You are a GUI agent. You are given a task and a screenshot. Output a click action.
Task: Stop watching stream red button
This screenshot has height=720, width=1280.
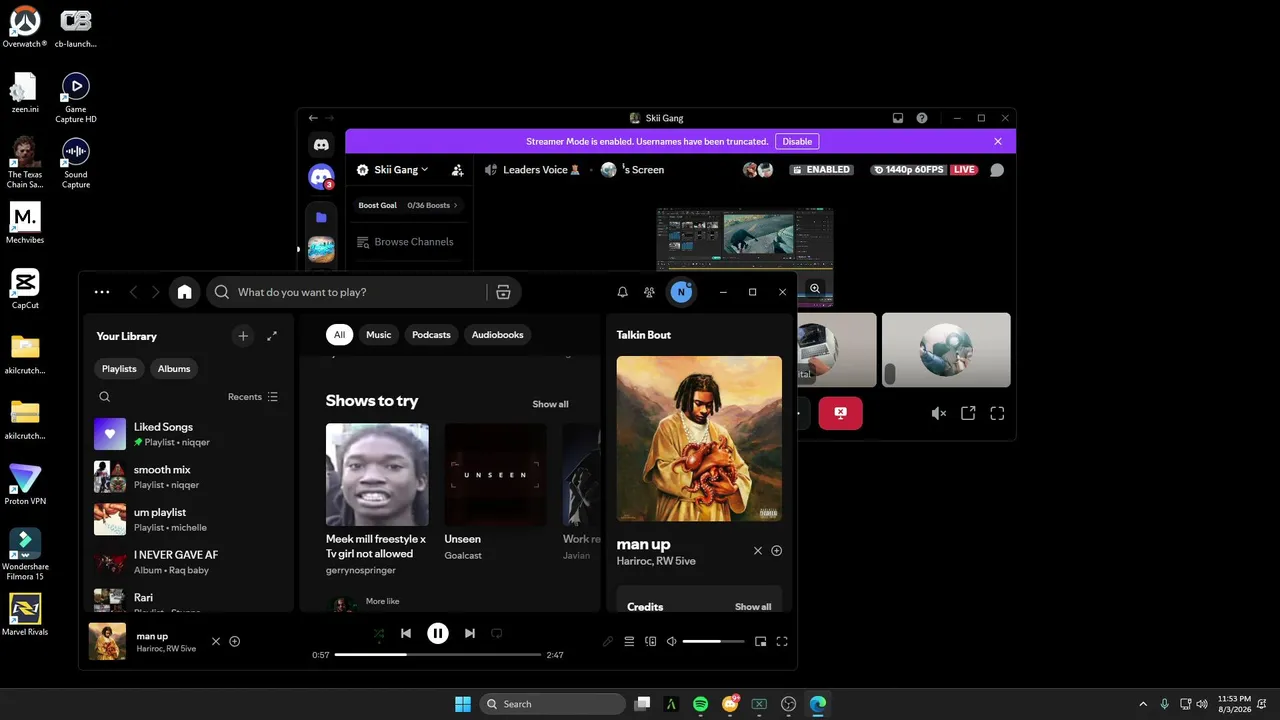pos(840,413)
